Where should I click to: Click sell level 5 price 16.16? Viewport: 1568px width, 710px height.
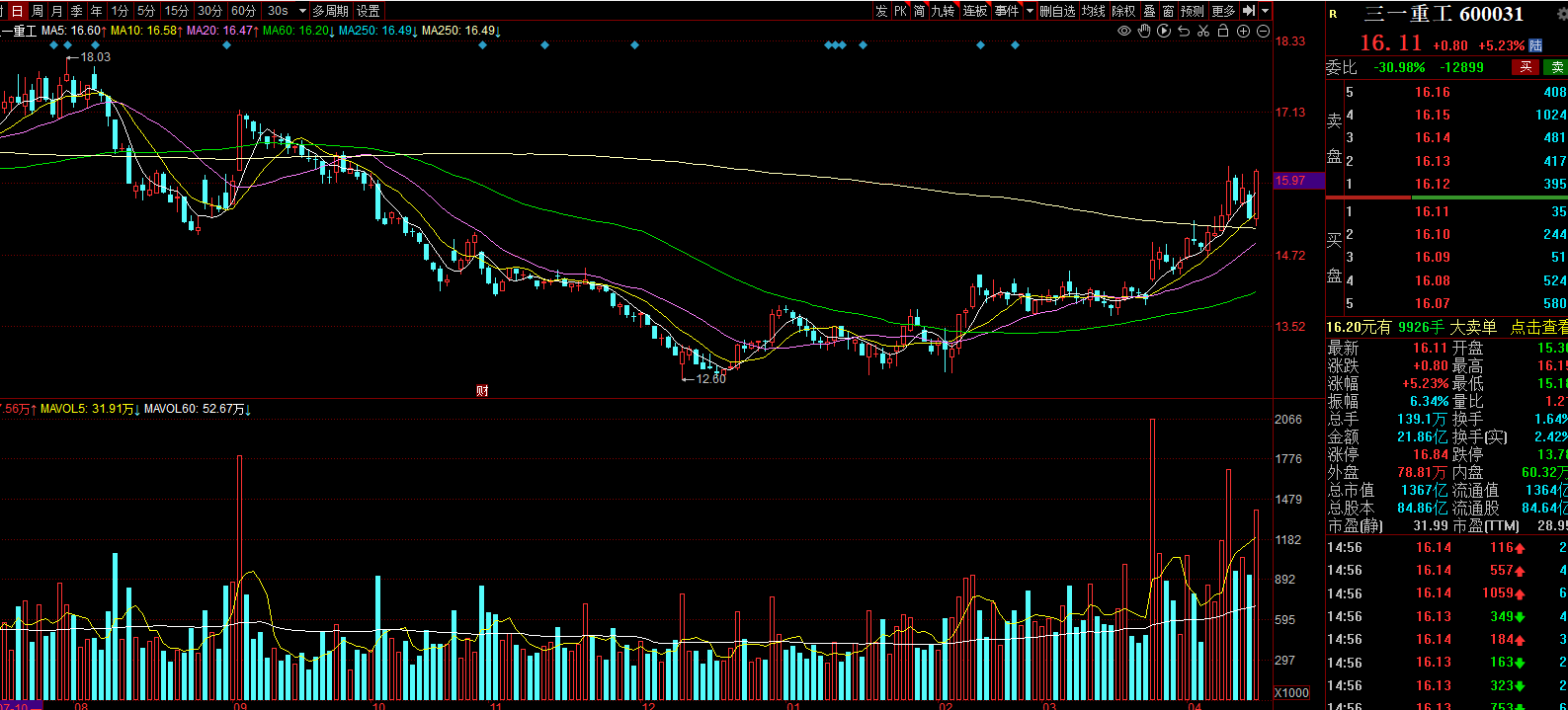1432,92
